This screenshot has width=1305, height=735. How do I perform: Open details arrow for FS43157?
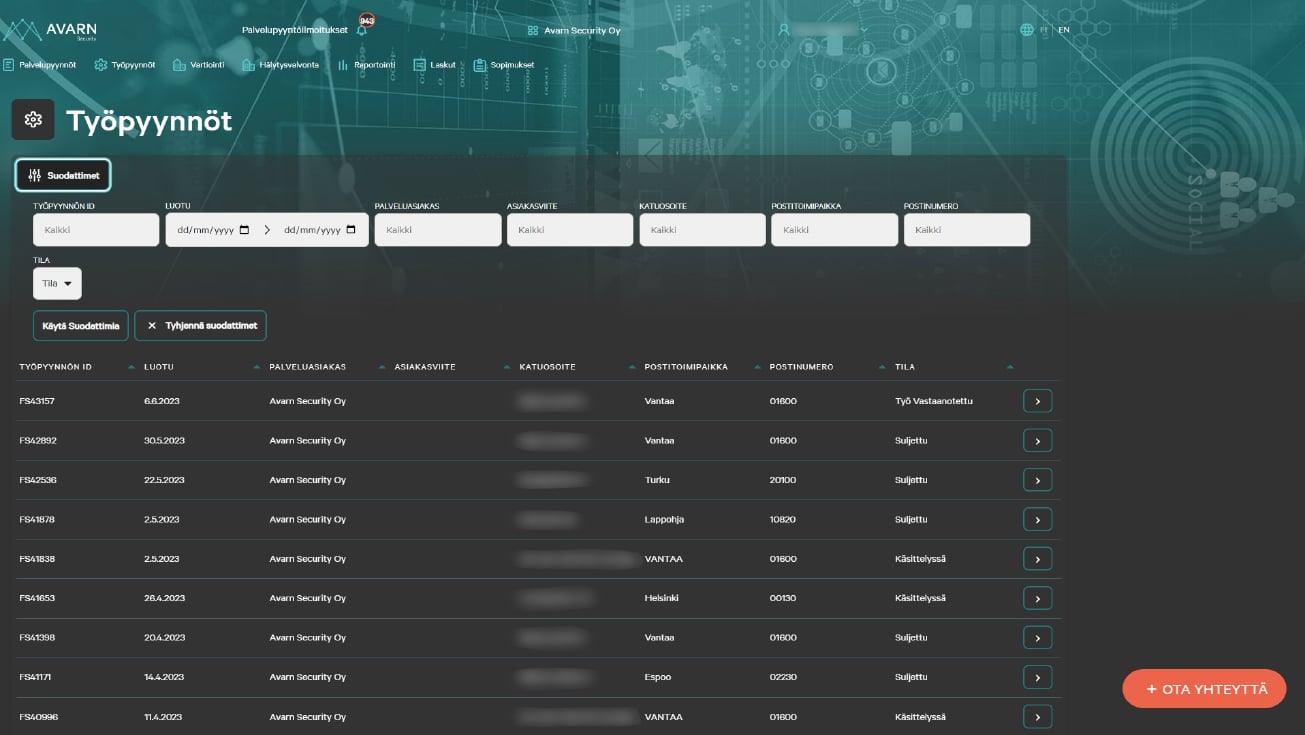tap(1038, 401)
